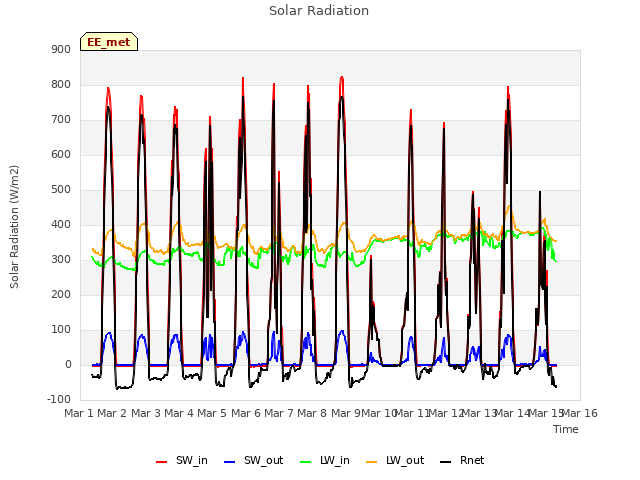Click the Solar Radiation chart title

click(319, 11)
